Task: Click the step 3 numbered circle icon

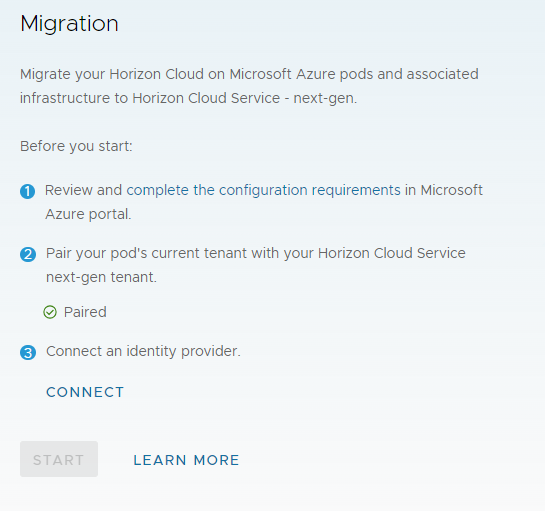Action: [28, 352]
